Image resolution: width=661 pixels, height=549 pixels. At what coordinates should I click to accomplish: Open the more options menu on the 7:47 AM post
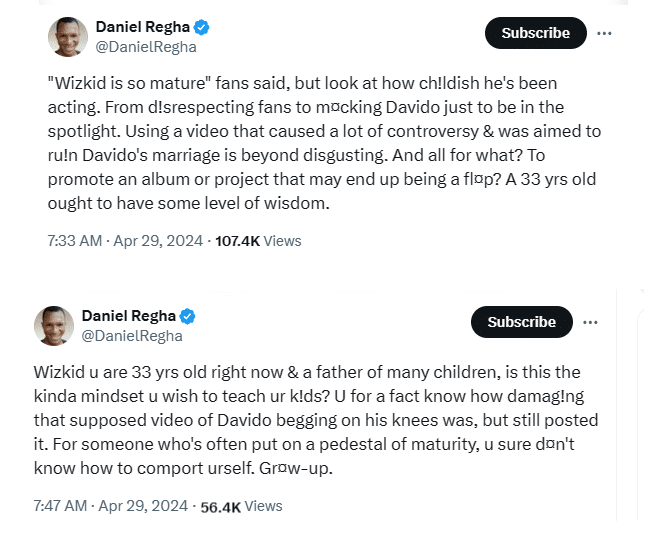(591, 322)
